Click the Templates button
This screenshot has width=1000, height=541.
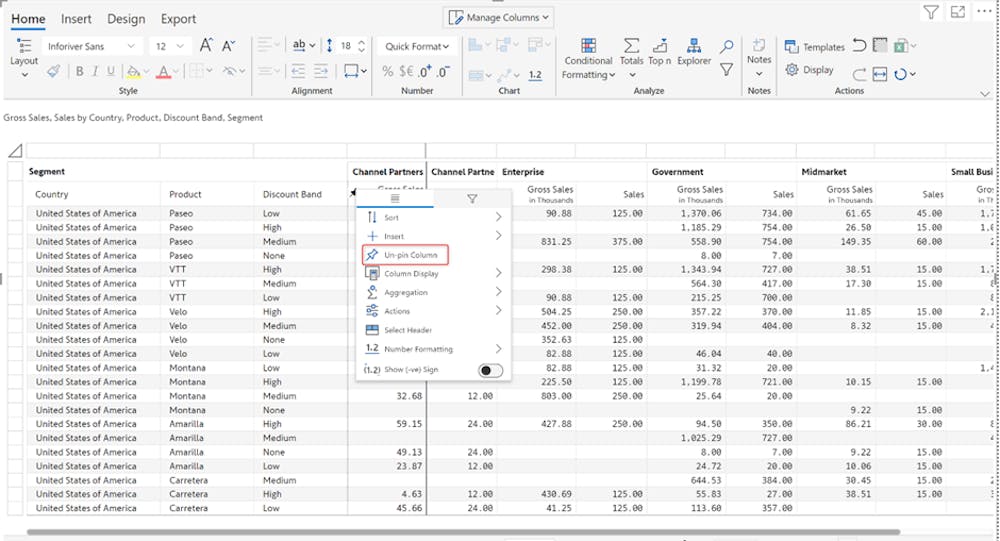815,47
